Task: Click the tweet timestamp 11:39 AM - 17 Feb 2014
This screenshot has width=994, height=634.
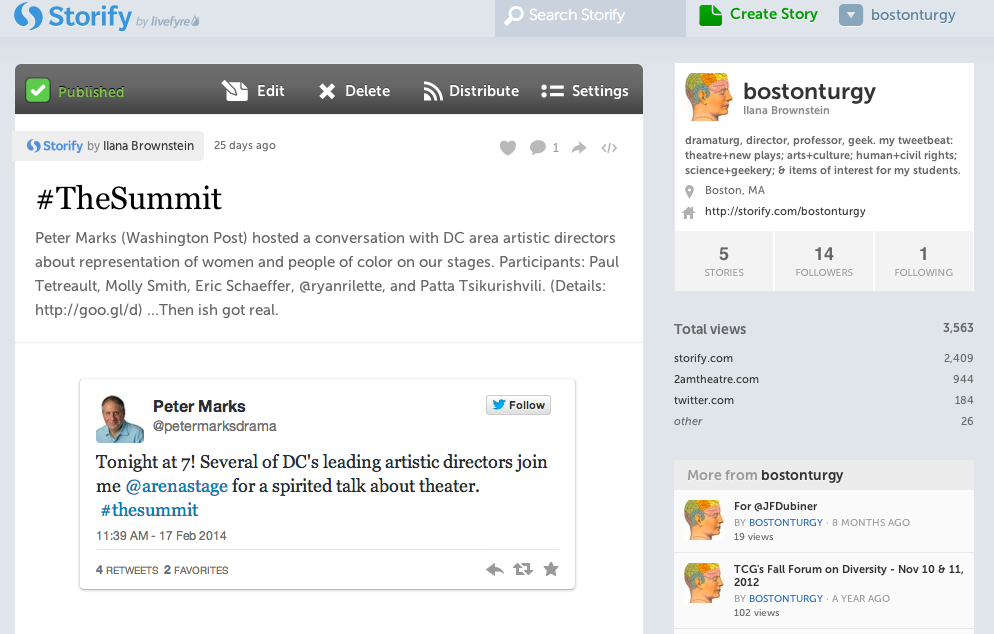Action: tap(161, 536)
